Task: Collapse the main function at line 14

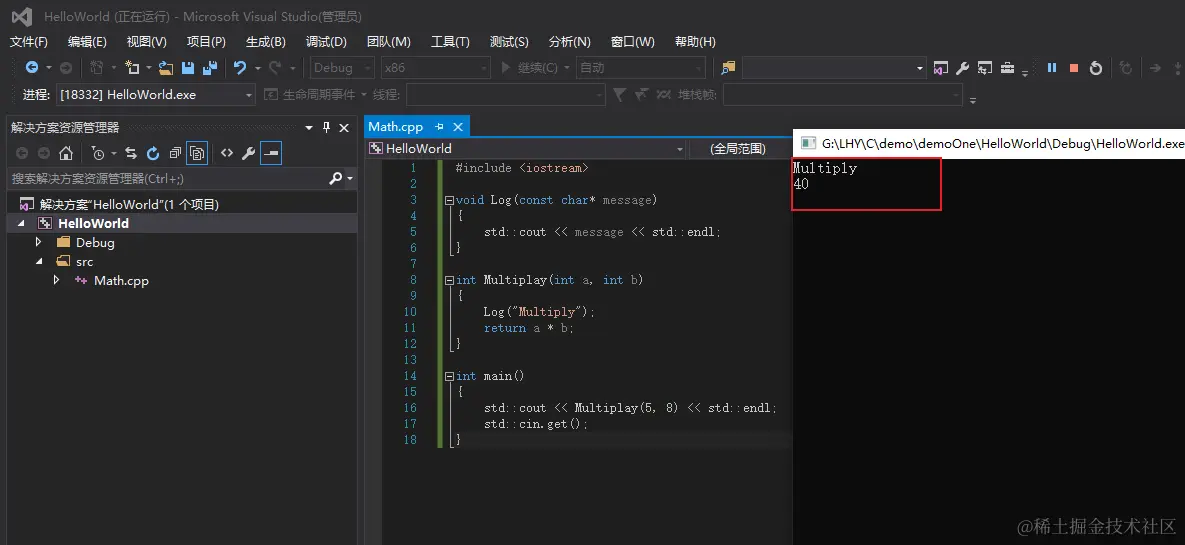Action: coord(449,376)
